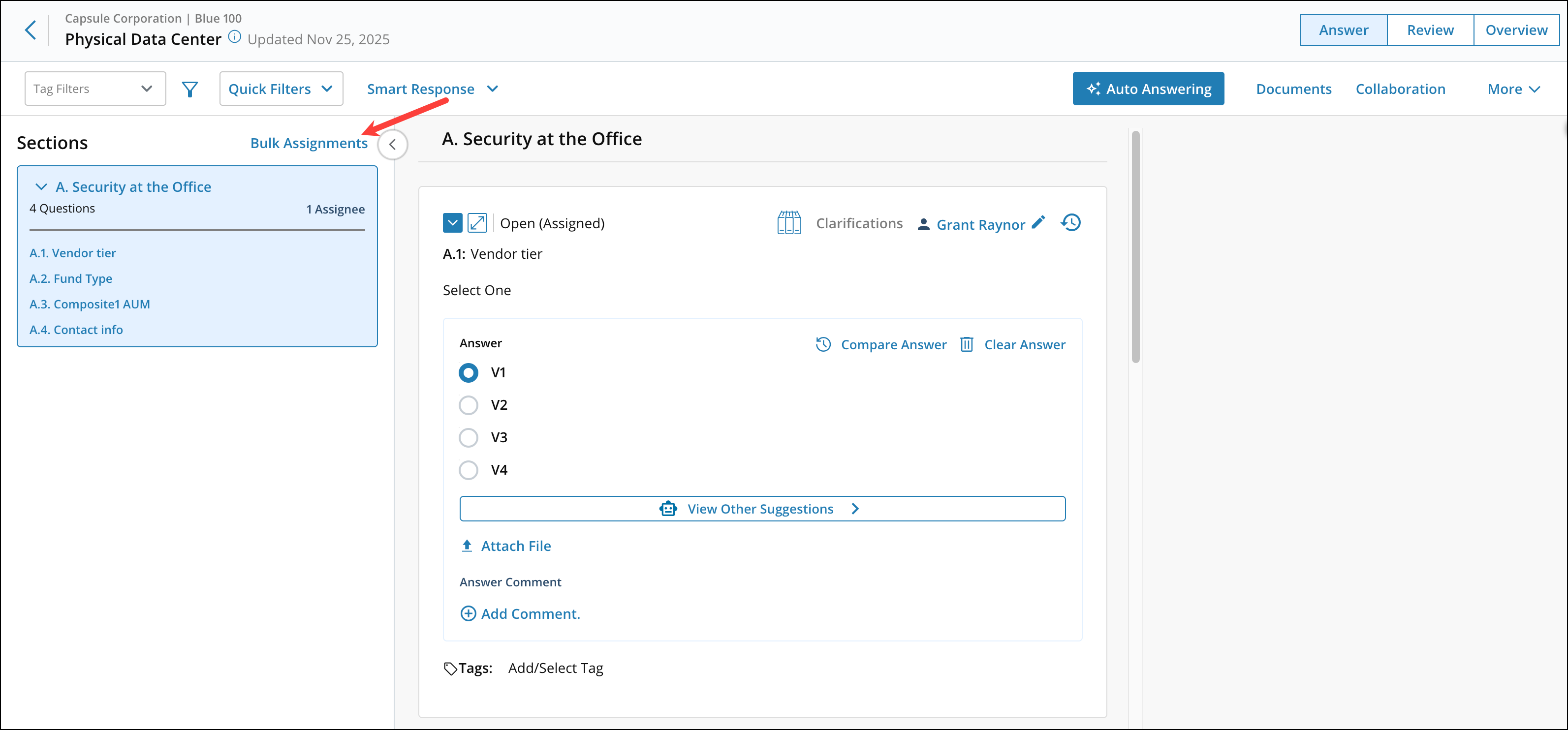Open the More menu

pos(1513,90)
